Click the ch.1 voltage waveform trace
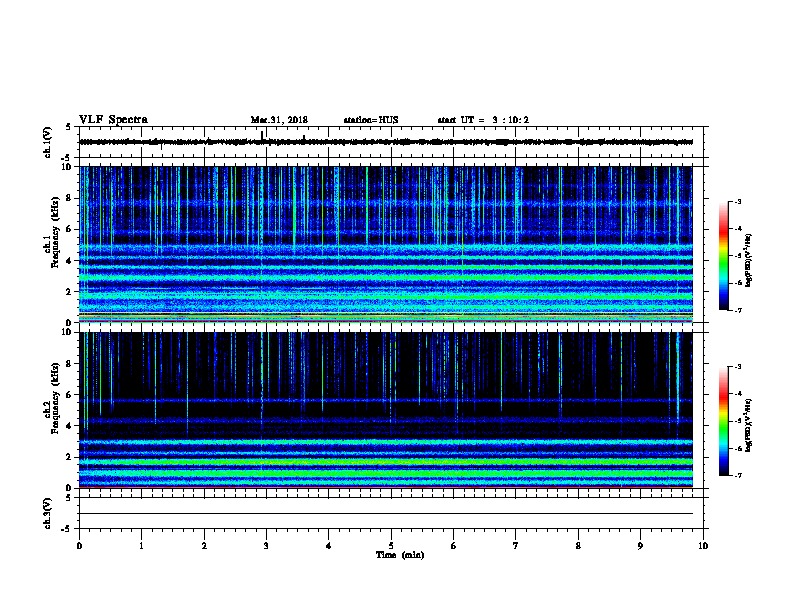Viewport: 792px width, 612px height. pyautogui.click(x=386, y=142)
